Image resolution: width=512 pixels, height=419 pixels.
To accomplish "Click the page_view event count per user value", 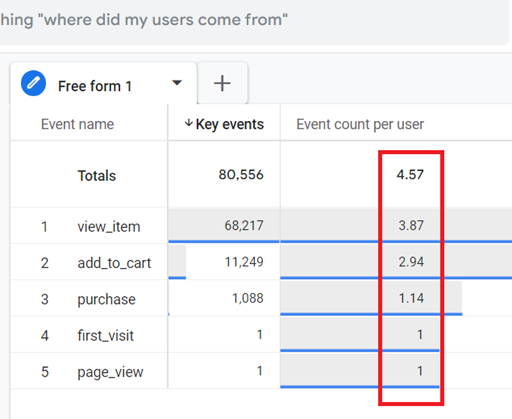I will [420, 371].
